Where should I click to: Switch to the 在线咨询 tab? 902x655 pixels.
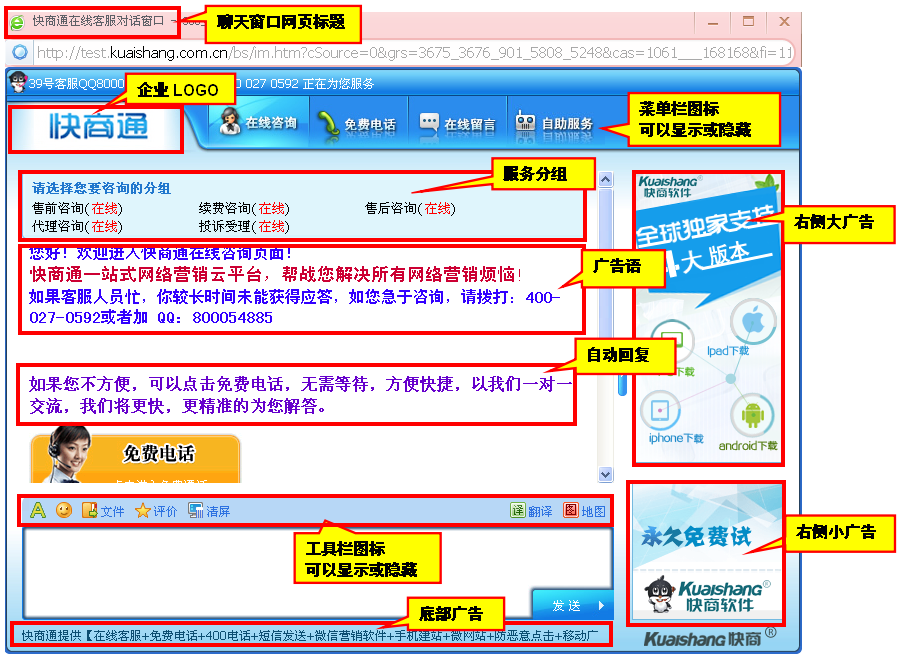point(258,124)
